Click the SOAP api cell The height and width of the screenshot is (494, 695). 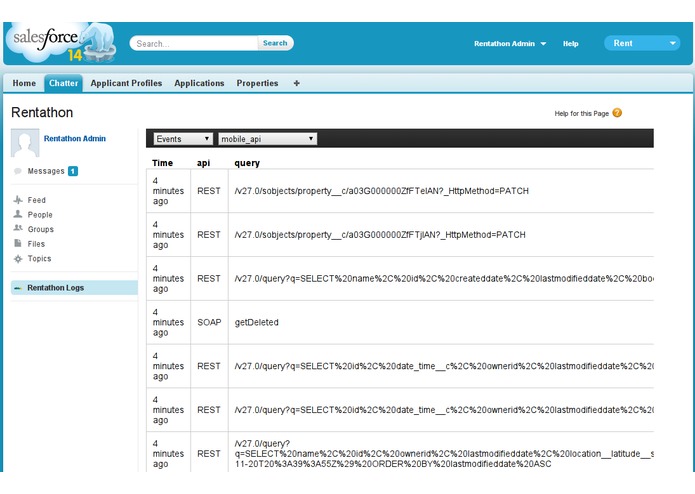(x=209, y=323)
